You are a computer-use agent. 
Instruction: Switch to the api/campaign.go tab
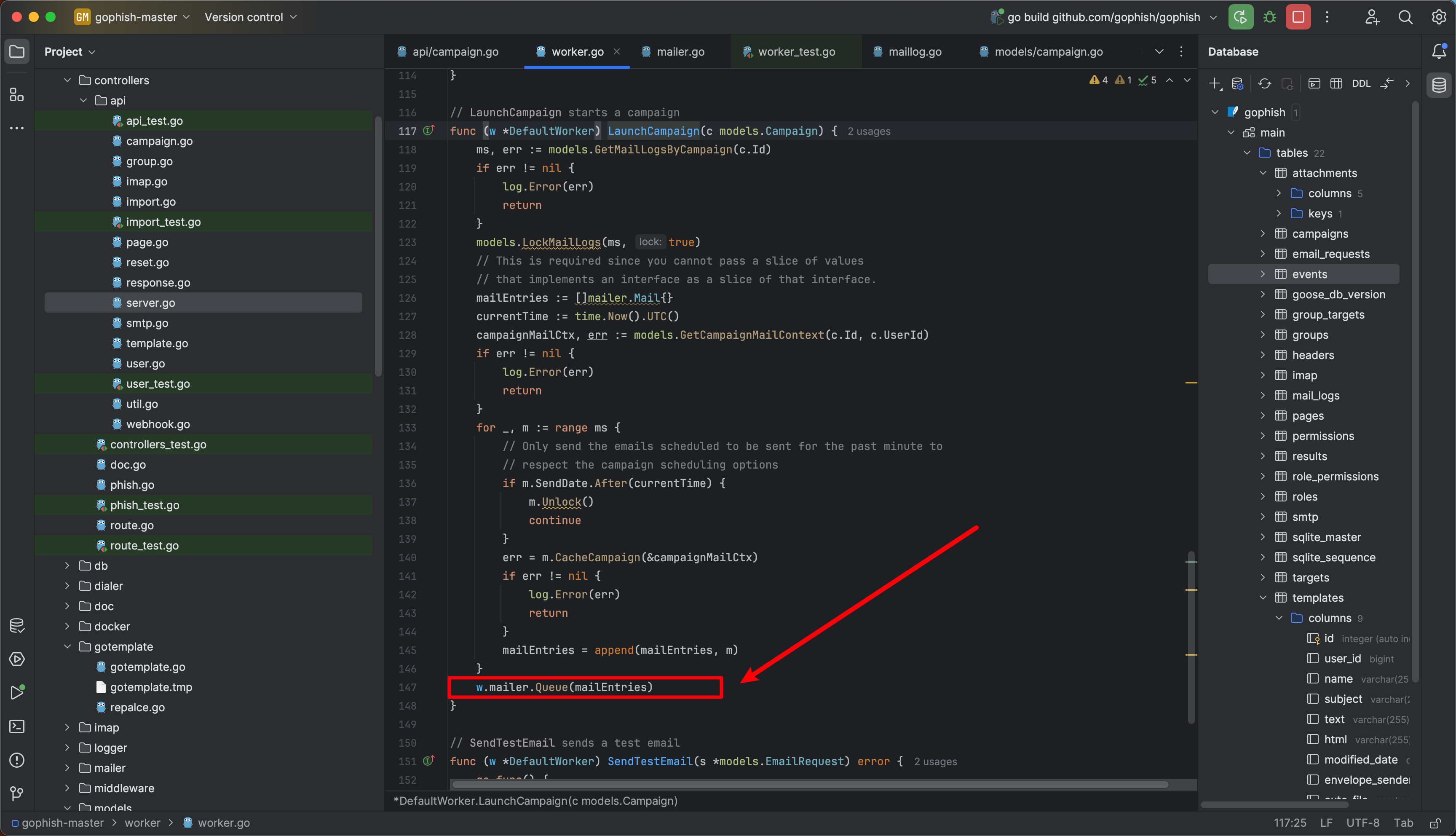click(448, 52)
